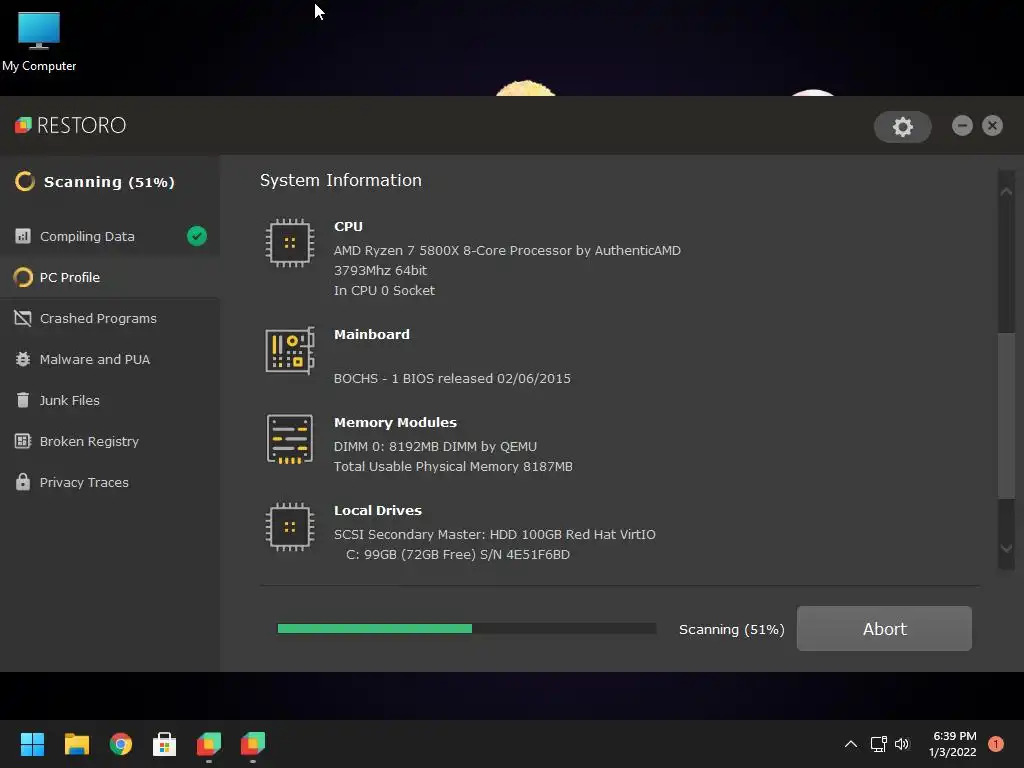Click the Scanning (51%) sidebar header

coord(110,182)
